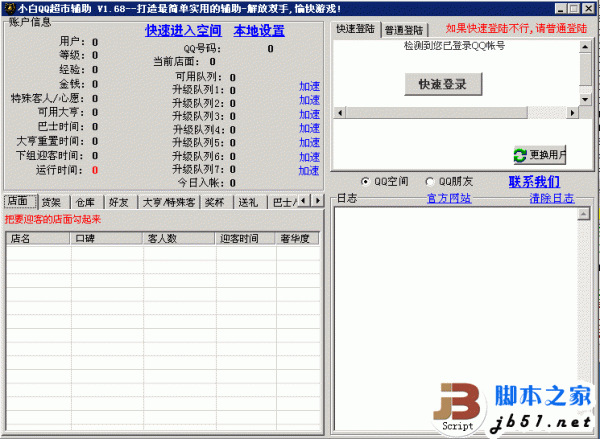This screenshot has height=439, width=600.
Task: Click 加速 for 升级队列4
Action: tap(309, 128)
